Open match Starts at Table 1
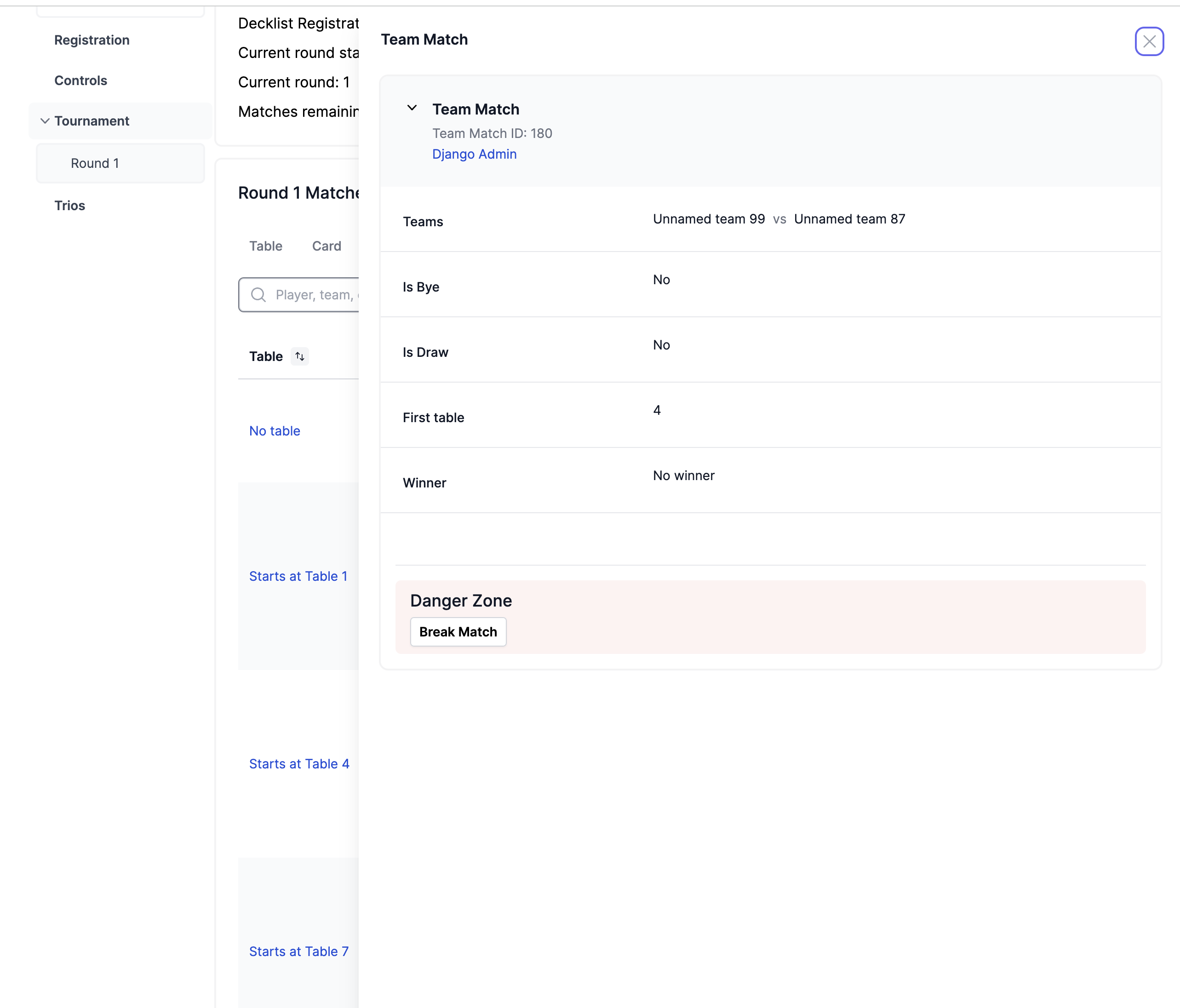Screen dimensions: 1180x1008 tap(298, 576)
